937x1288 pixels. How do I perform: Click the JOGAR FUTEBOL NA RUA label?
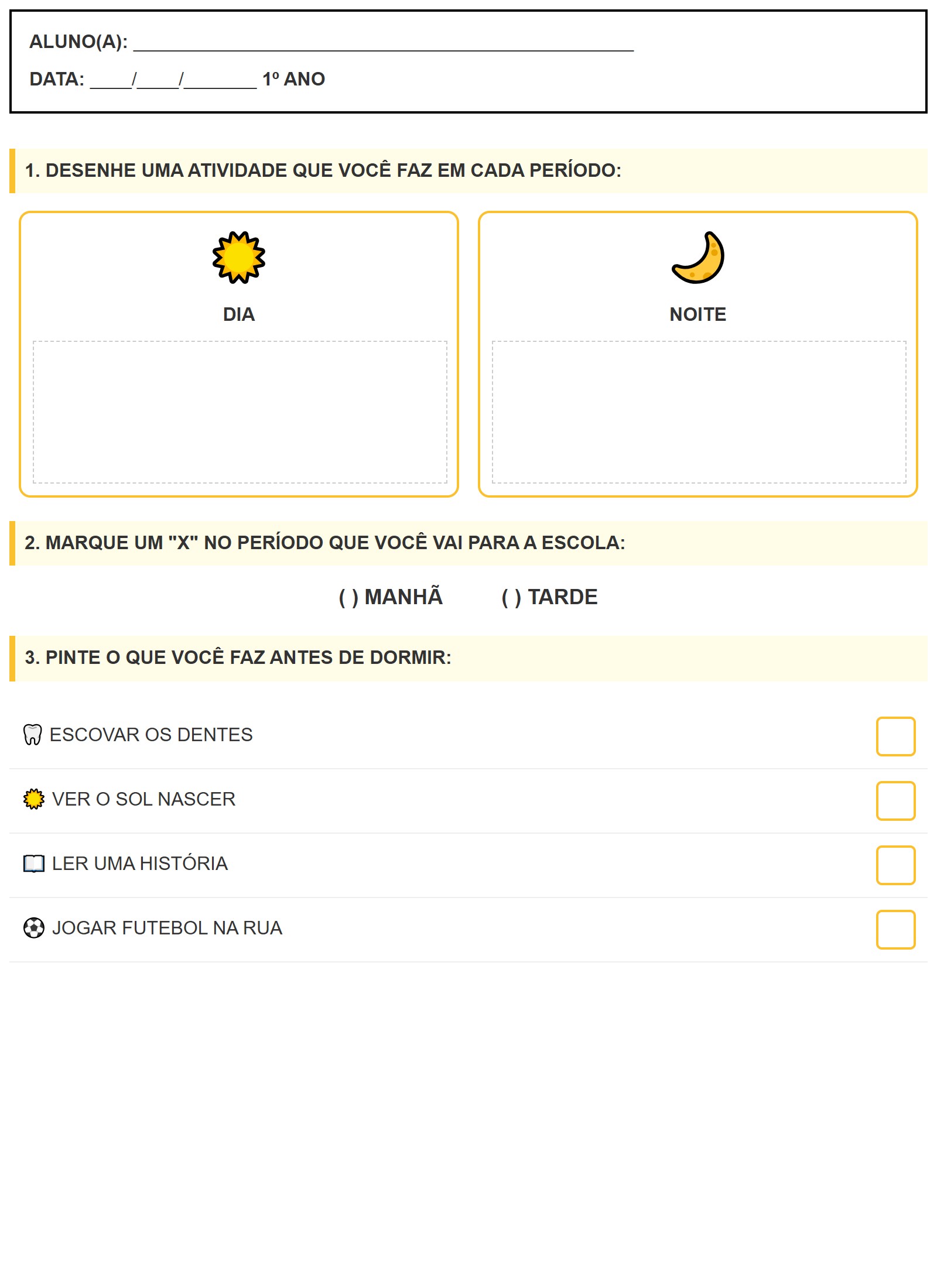(x=167, y=928)
